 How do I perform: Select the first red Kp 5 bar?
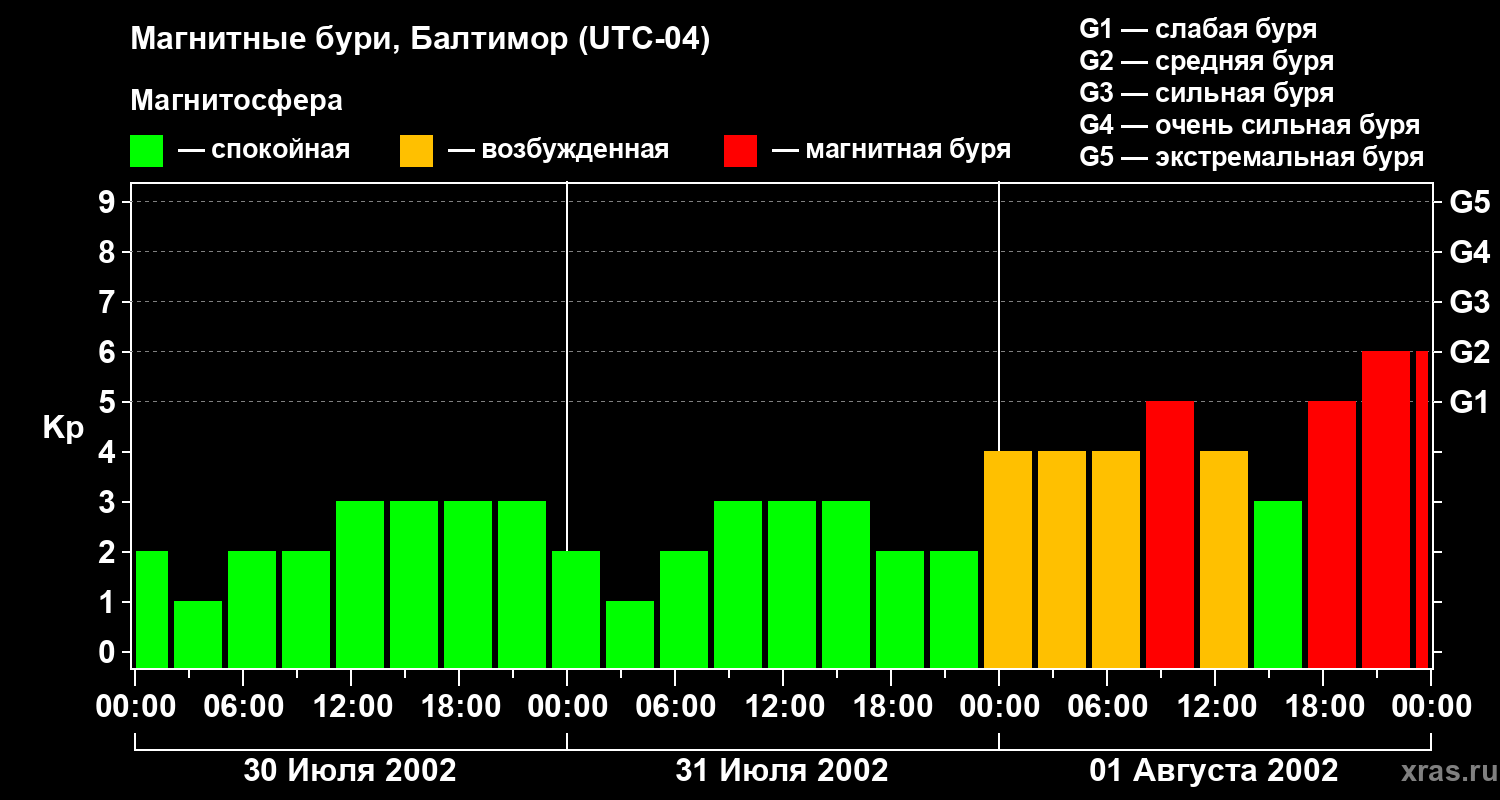pos(1170,534)
